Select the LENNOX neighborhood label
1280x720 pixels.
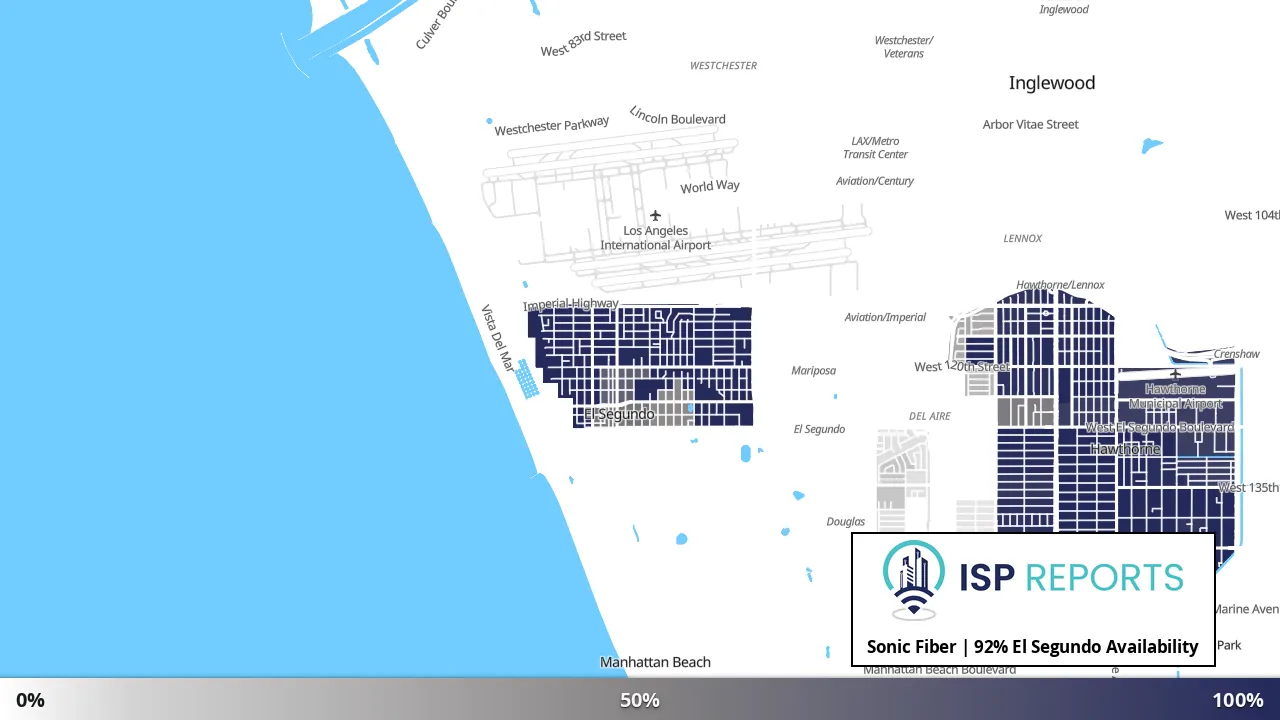(x=1023, y=238)
